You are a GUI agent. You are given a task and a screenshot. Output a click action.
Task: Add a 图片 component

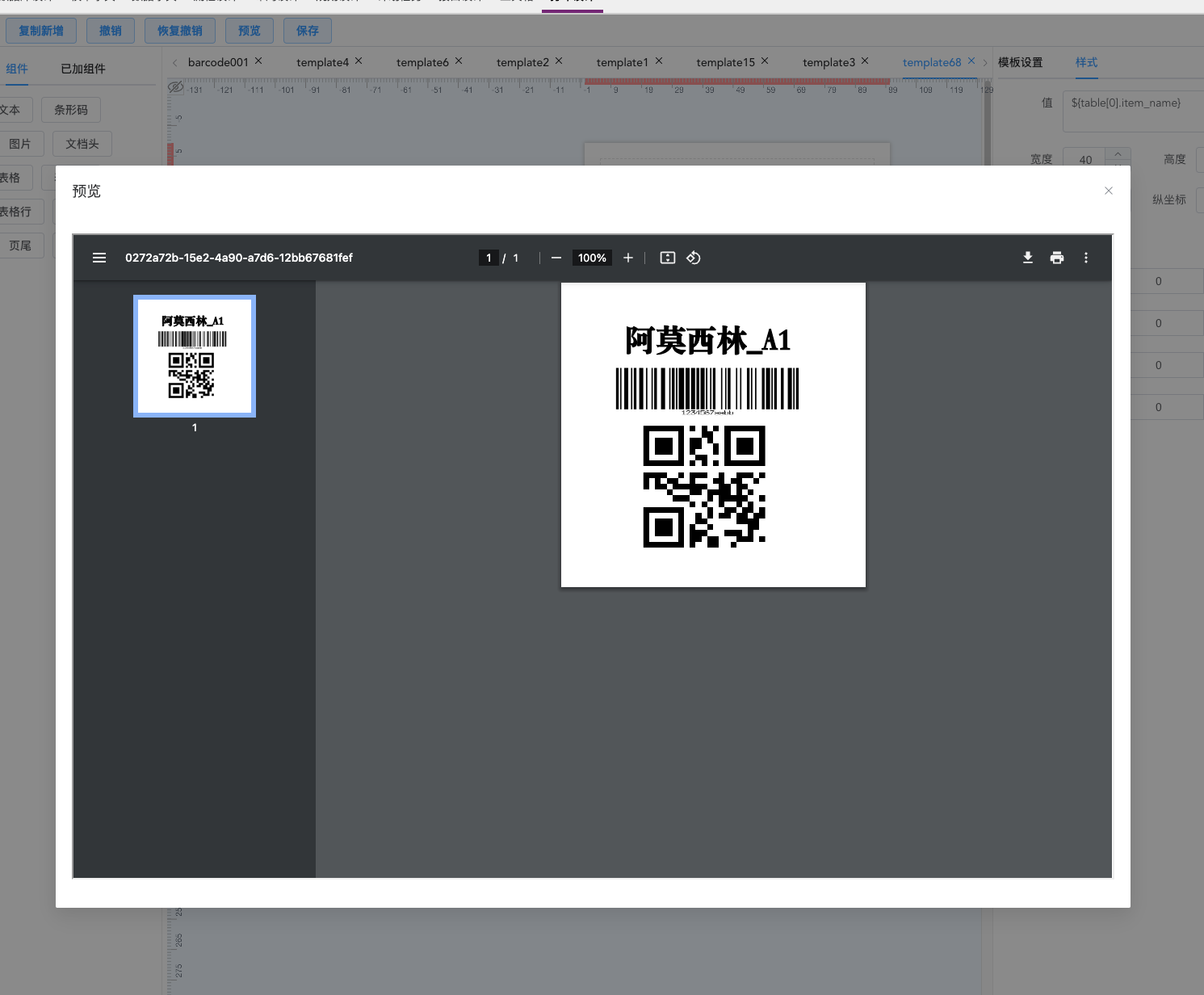pyautogui.click(x=20, y=144)
